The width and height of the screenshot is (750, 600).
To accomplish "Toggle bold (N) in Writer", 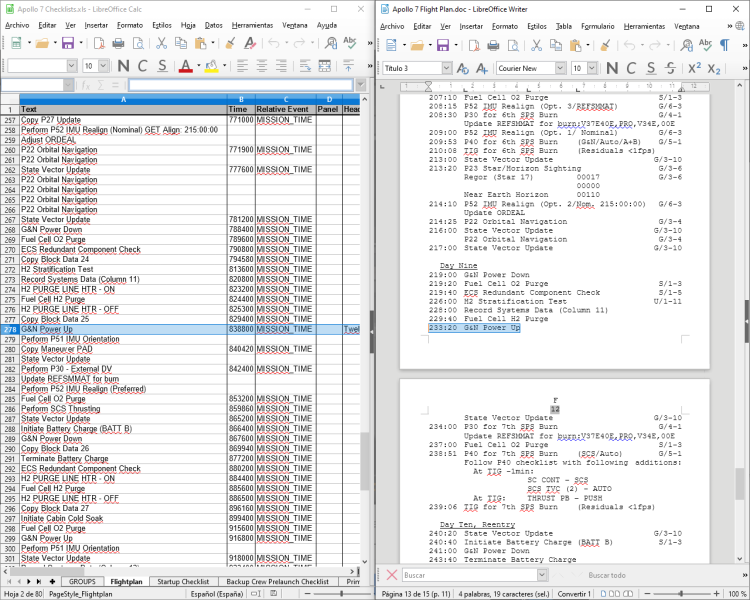I will 612,68.
